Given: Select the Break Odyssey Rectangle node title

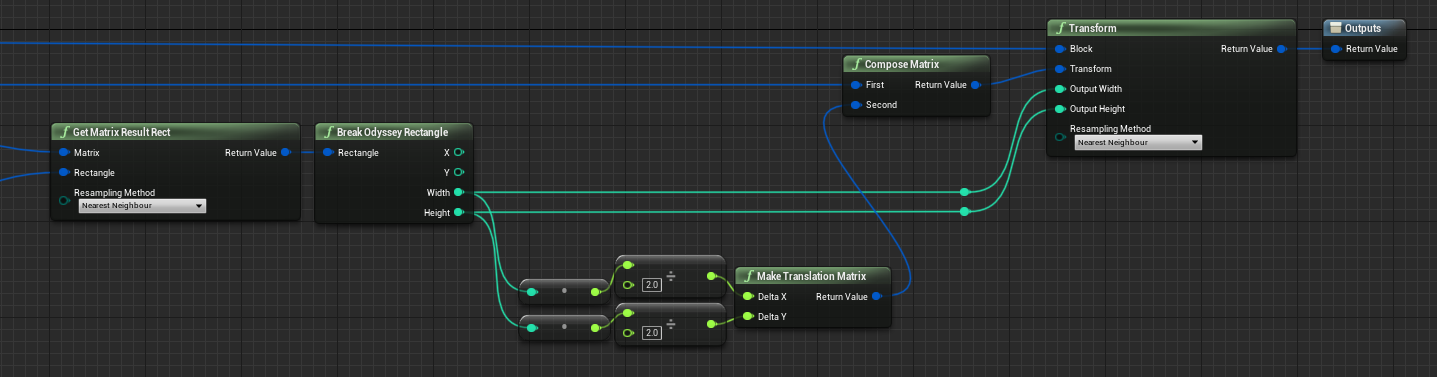Looking at the screenshot, I should pos(392,132).
